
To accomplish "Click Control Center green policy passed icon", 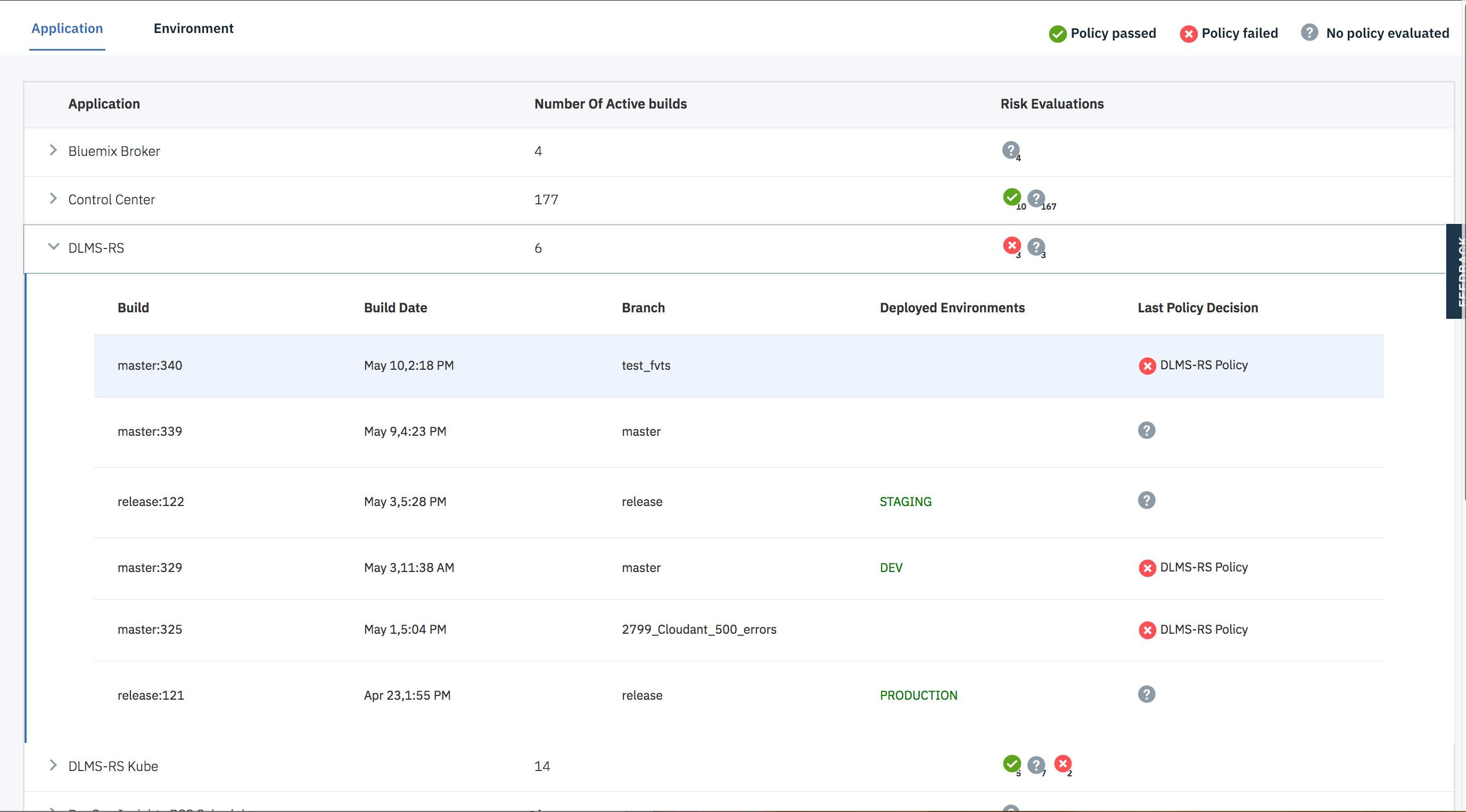I will click(1011, 197).
